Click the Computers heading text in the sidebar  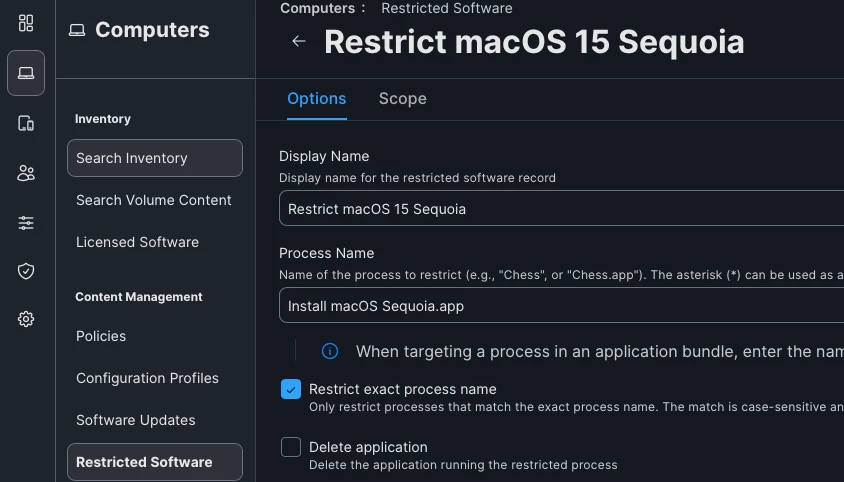152,30
